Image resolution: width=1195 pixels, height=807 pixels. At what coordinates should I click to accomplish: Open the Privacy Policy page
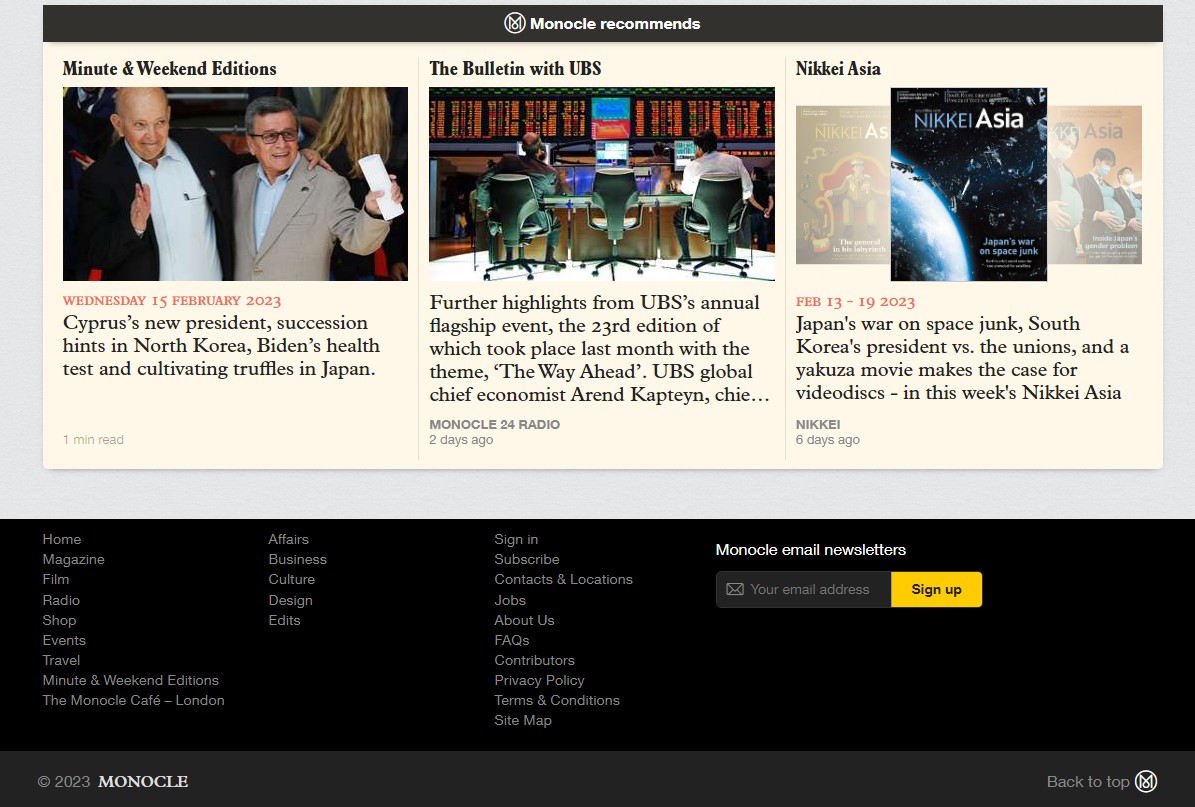tap(539, 680)
